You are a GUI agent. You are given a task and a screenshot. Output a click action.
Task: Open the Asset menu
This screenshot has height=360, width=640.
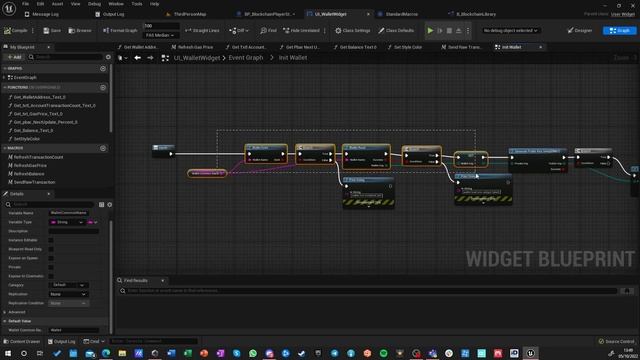point(58,4)
